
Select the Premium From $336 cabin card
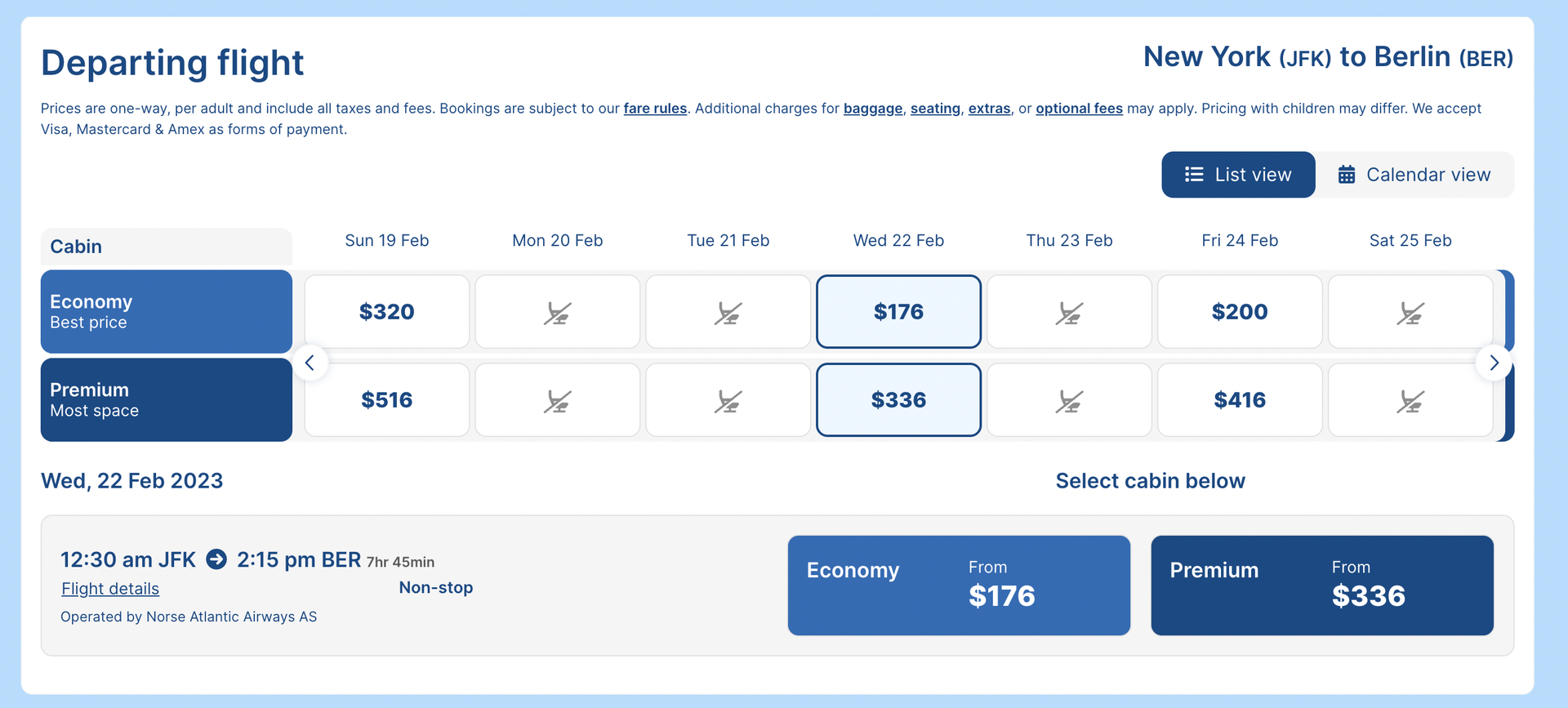1321,585
